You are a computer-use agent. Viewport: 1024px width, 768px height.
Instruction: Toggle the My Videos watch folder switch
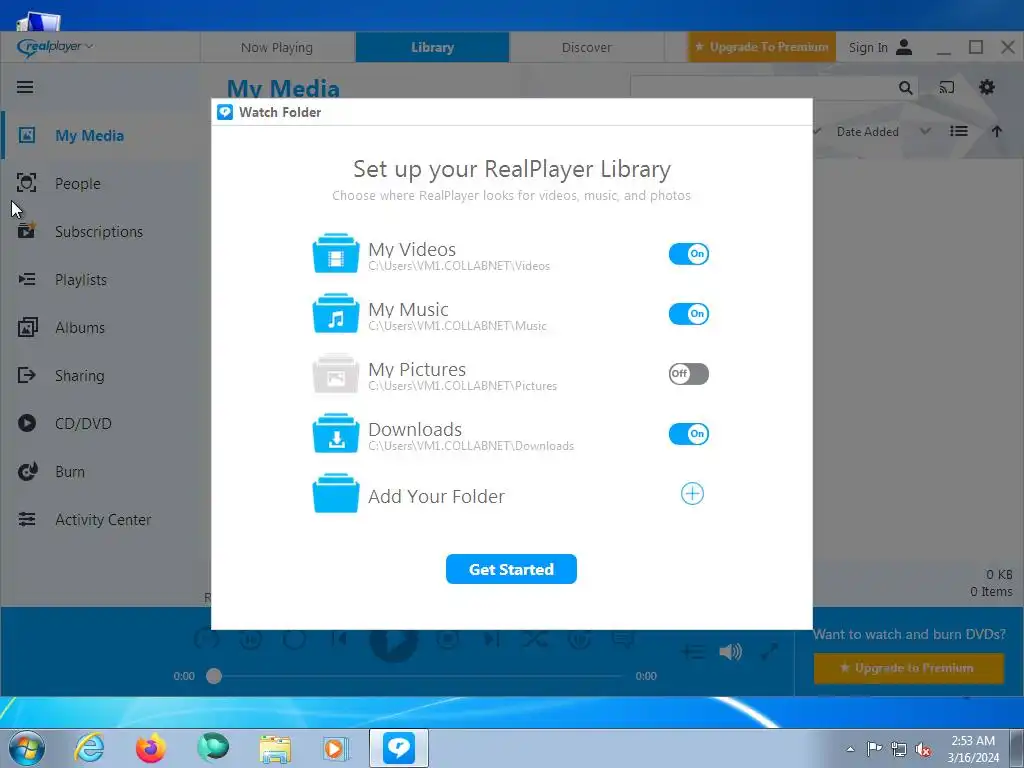tap(688, 254)
